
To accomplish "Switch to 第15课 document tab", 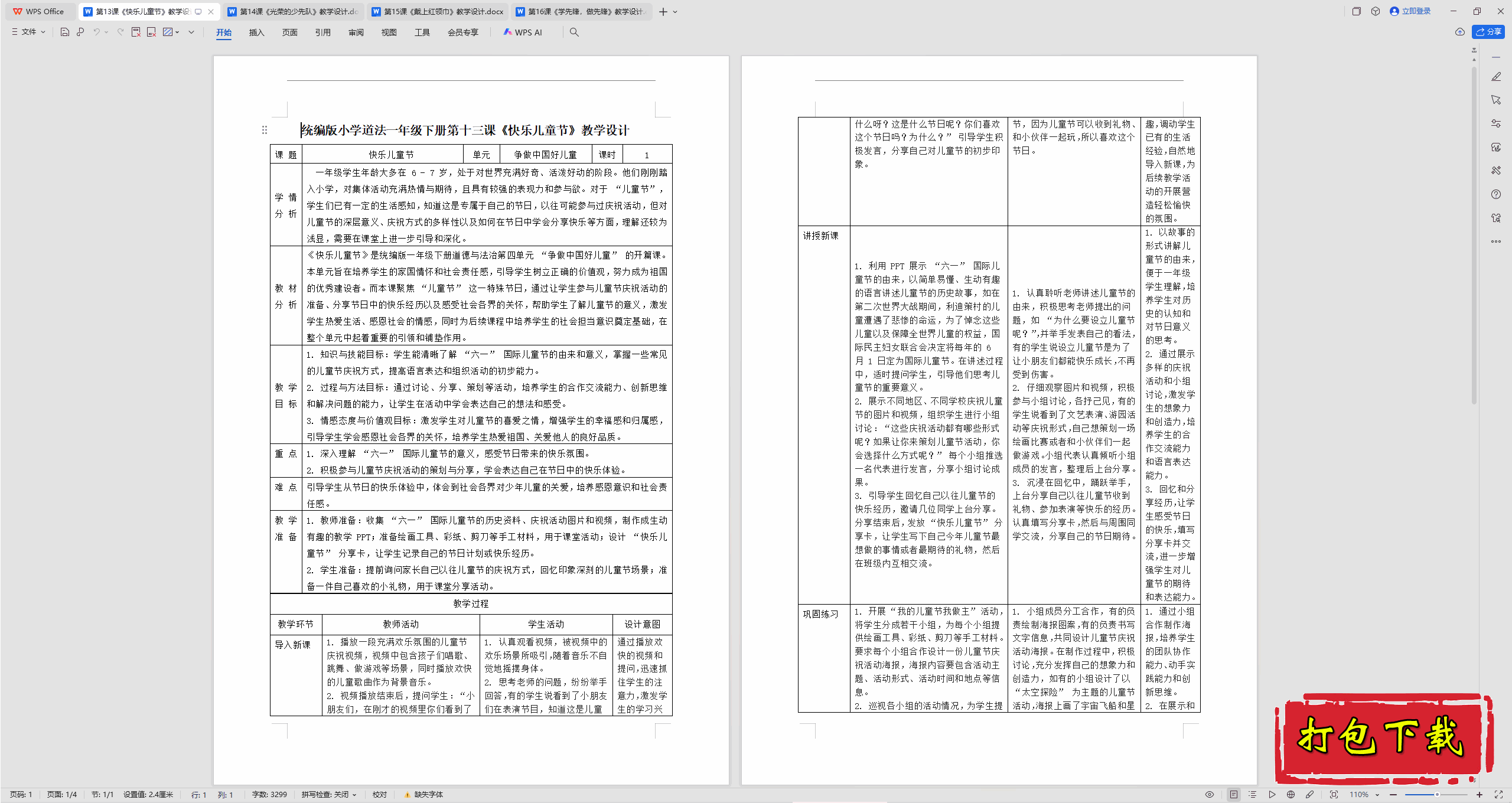I will pos(437,12).
